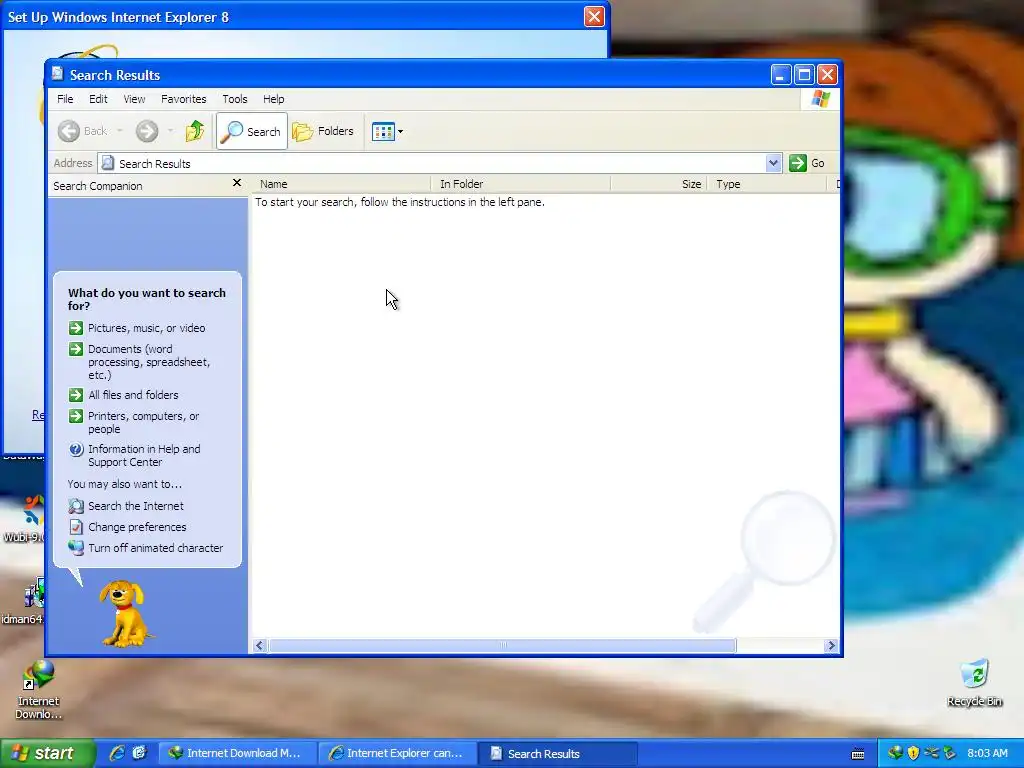Click the Forward arrow button
This screenshot has height=768, width=1024.
click(147, 131)
